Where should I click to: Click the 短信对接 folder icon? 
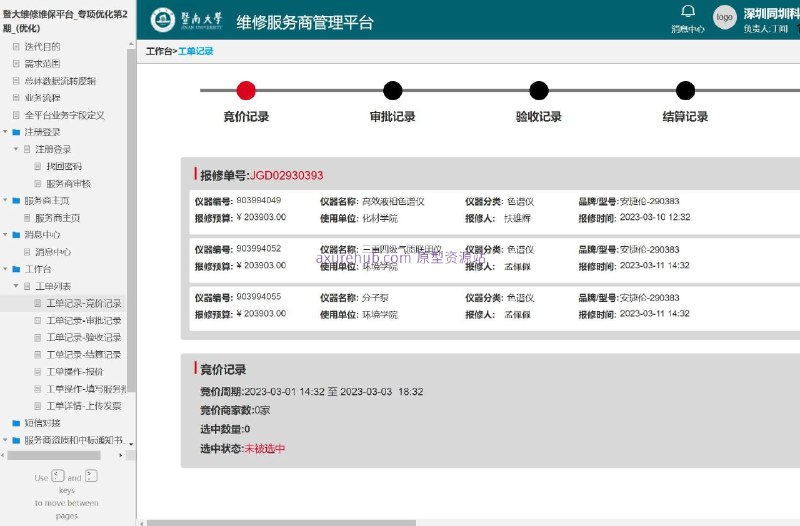16,423
